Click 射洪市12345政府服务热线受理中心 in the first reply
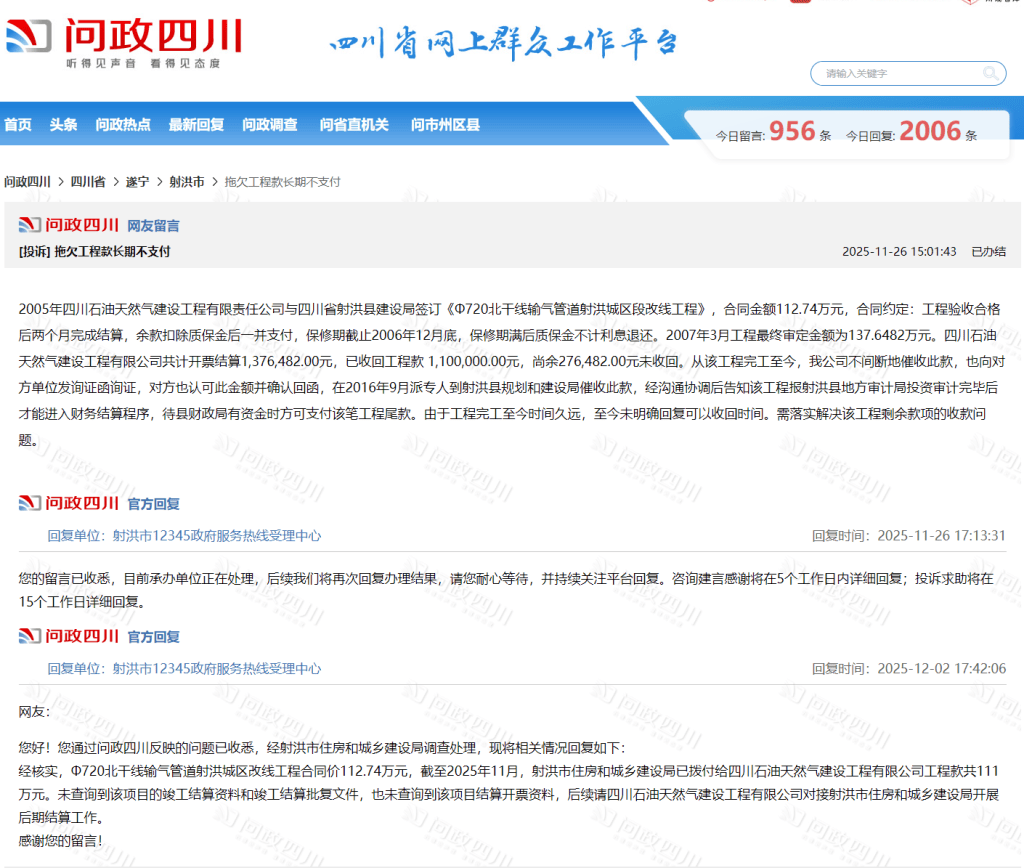Viewport: 1024px width, 868px height. pyautogui.click(x=216, y=536)
